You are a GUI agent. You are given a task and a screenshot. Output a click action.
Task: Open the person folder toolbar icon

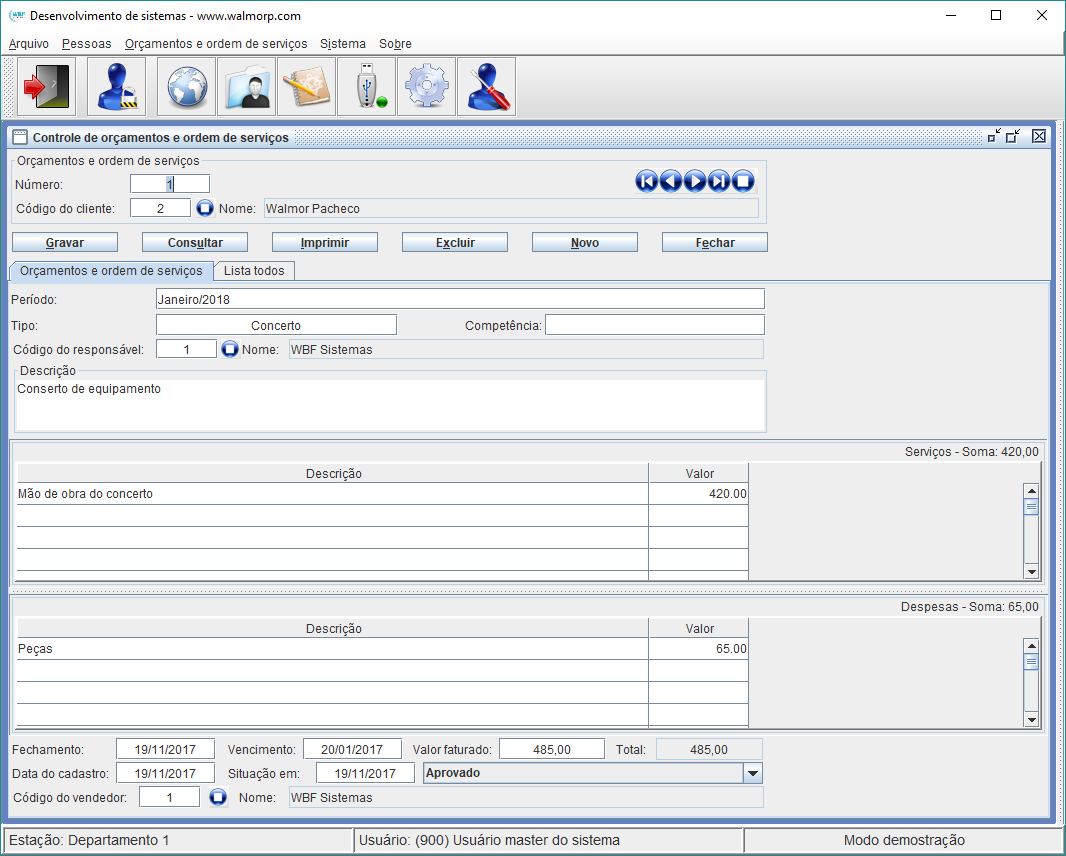pyautogui.click(x=246, y=87)
